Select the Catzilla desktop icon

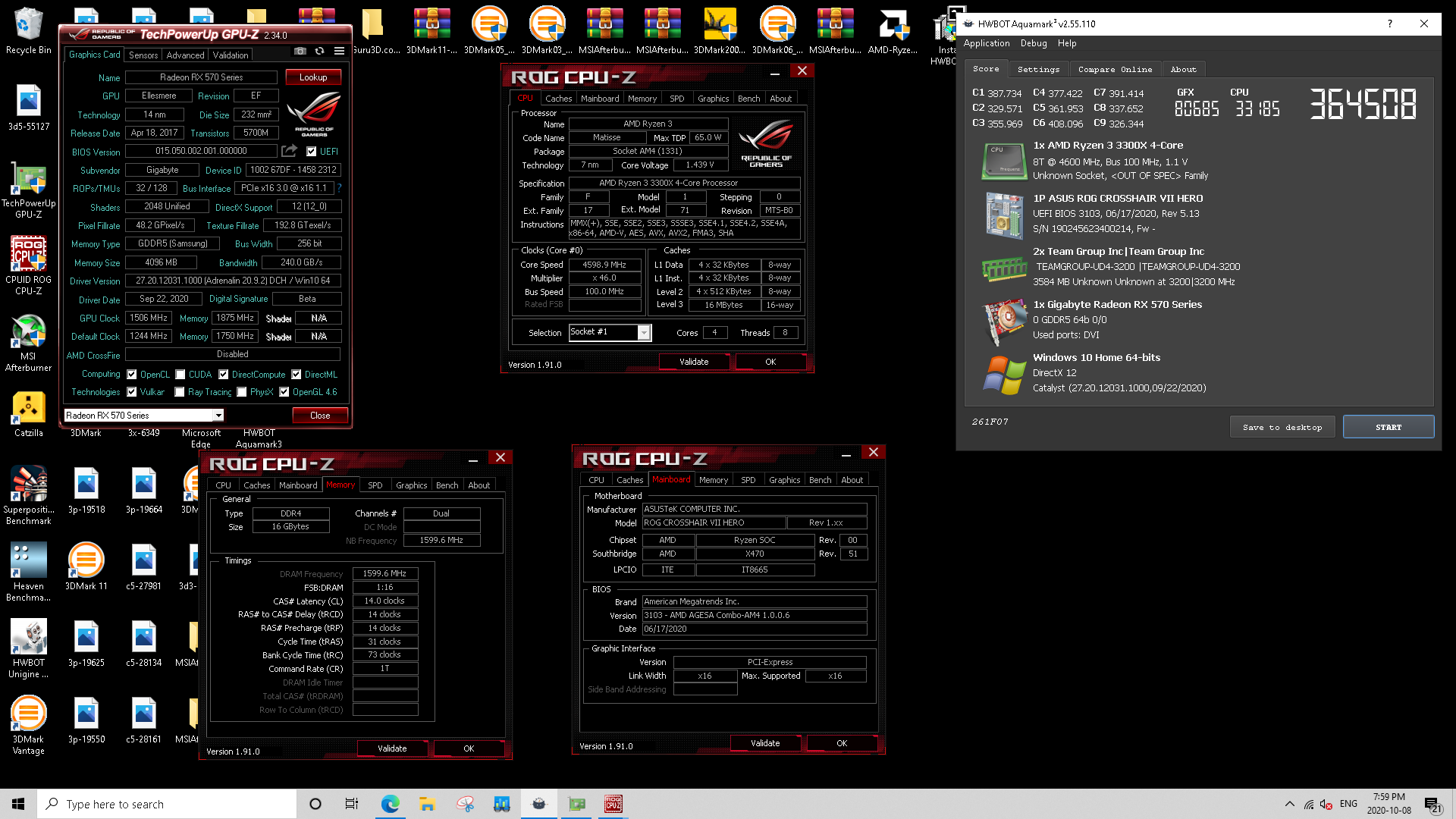point(28,415)
